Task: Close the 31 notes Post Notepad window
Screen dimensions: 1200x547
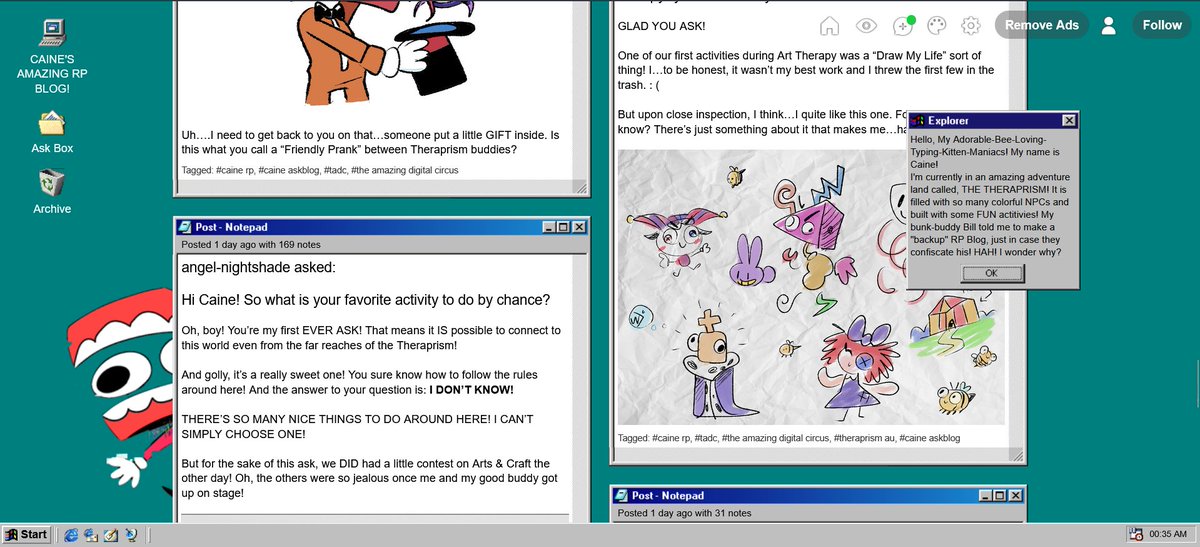Action: point(1016,496)
